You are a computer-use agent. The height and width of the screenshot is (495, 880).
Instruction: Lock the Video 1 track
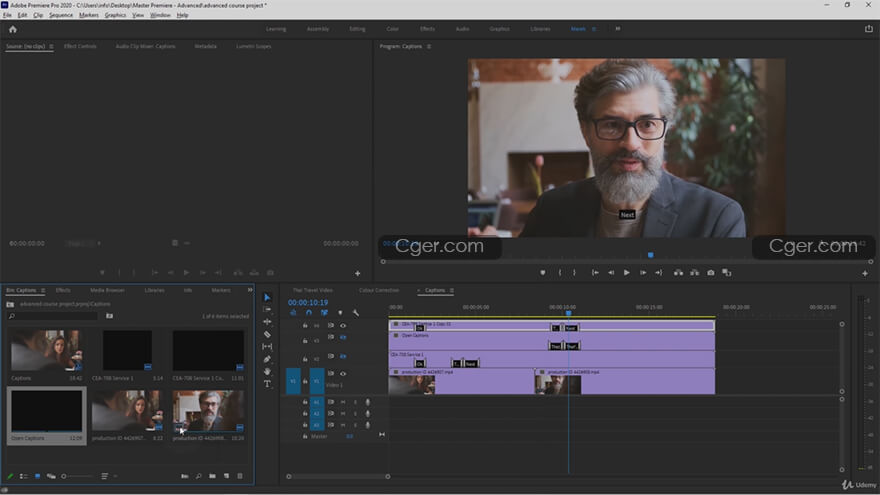[x=305, y=381]
